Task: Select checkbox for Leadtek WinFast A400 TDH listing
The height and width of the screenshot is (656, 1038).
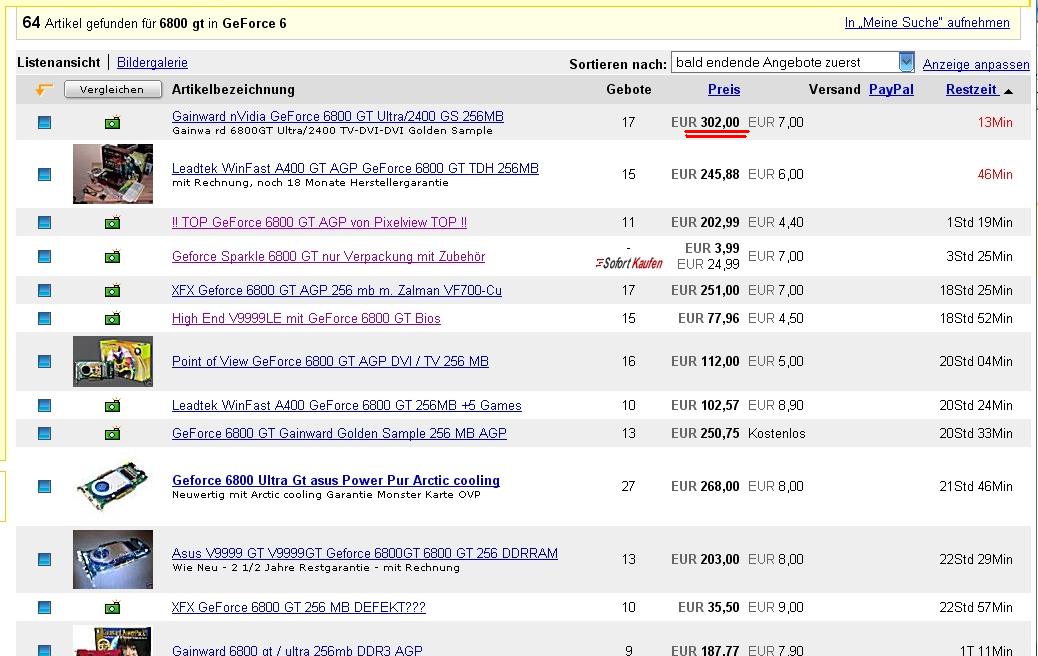Action: click(x=44, y=174)
